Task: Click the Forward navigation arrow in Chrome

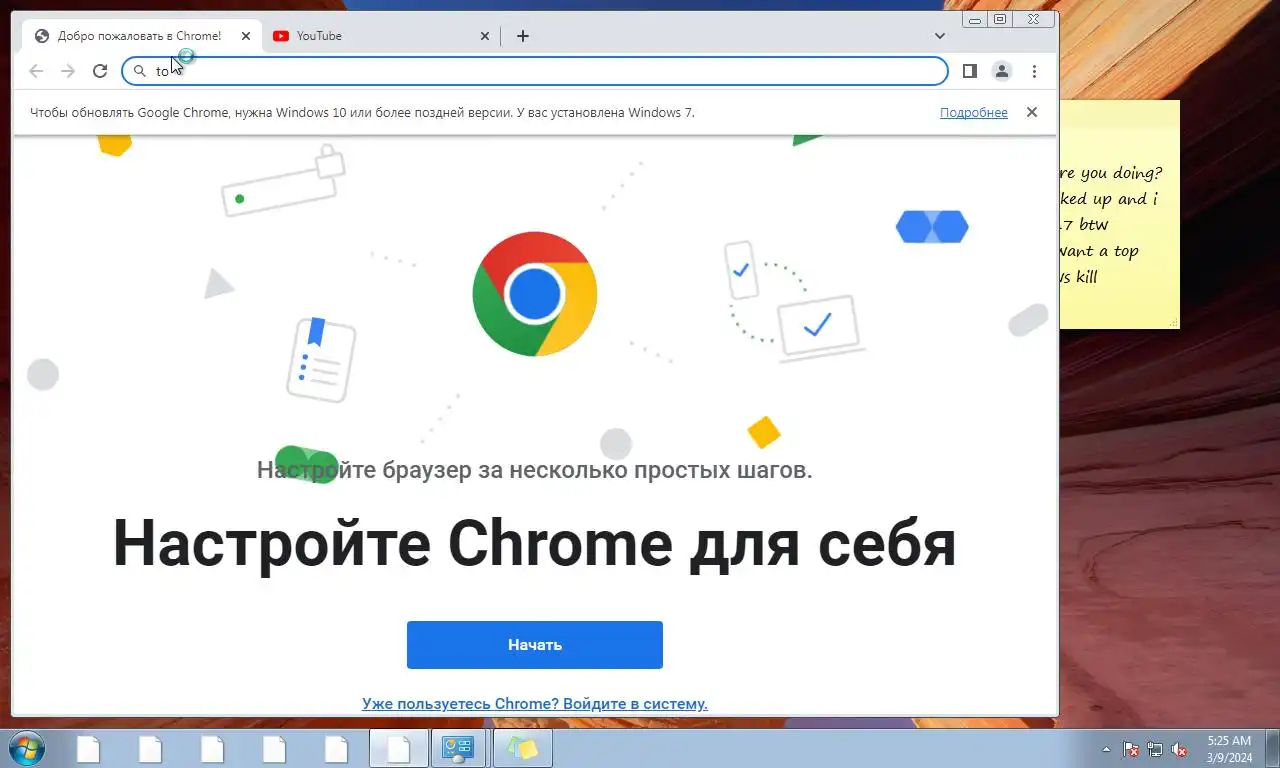Action: 68,71
